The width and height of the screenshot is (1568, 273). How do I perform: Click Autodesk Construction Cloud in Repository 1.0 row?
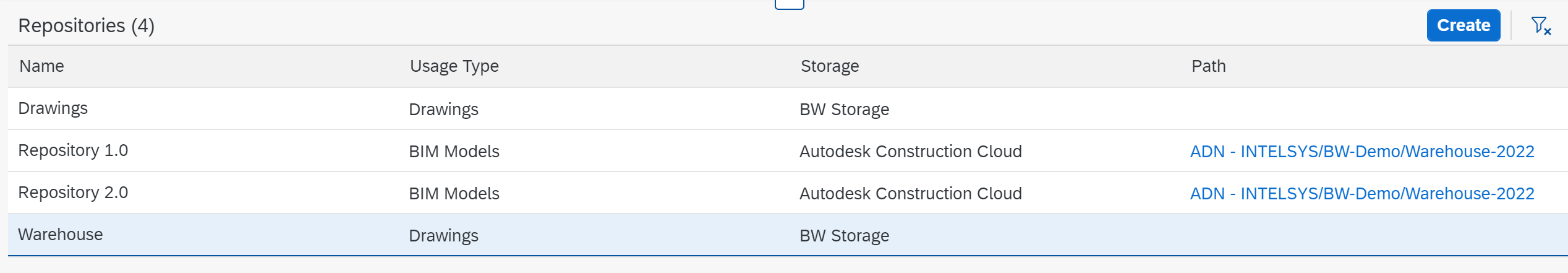(x=910, y=152)
